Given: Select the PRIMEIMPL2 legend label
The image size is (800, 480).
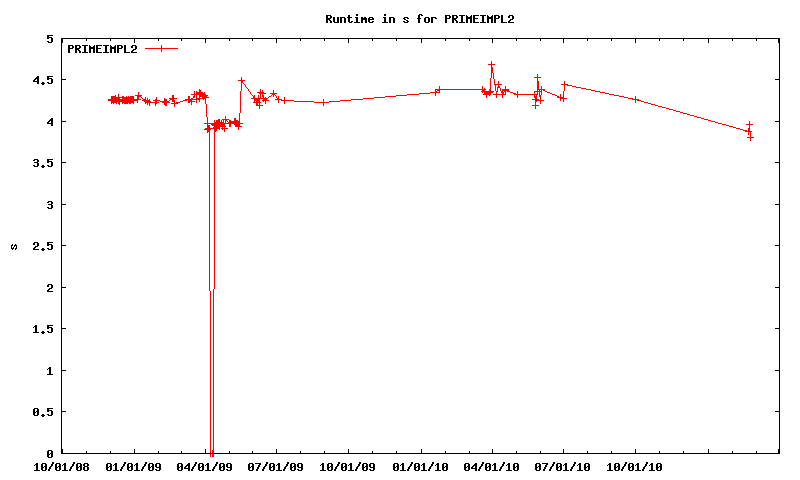Looking at the screenshot, I should [101, 49].
